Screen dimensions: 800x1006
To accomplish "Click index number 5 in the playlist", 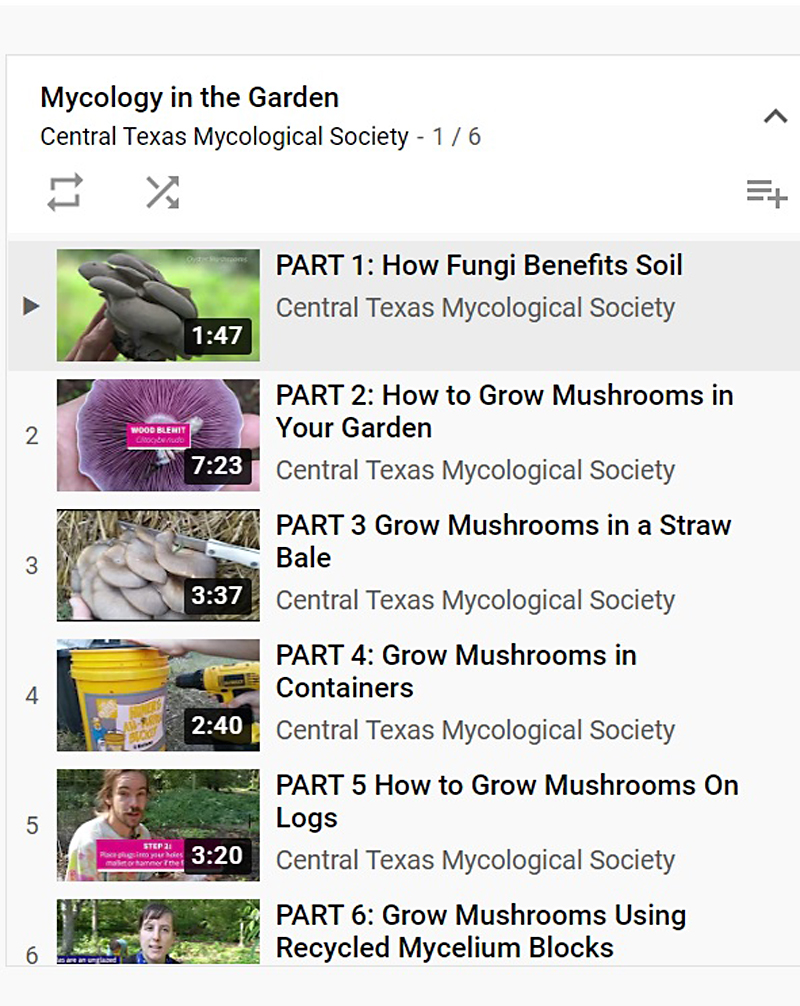I will coord(31,826).
